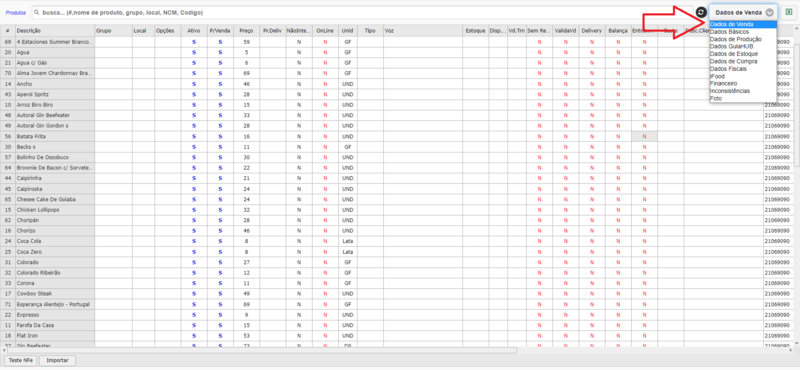Select the Chicken Lollipops row
The width and height of the screenshot is (800, 370).
pyautogui.click(x=55, y=210)
